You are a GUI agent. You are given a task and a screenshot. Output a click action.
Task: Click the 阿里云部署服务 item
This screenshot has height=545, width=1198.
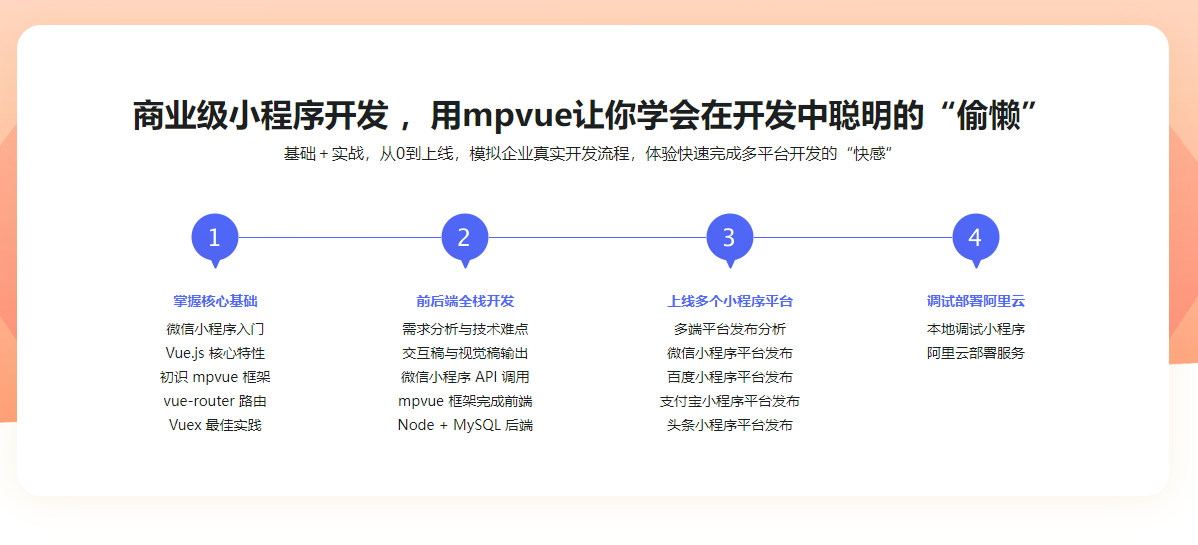pyautogui.click(x=975, y=353)
